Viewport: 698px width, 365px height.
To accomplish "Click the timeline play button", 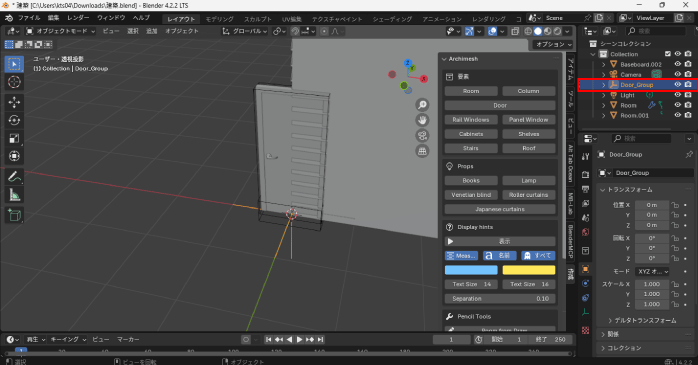I will [x=299, y=340].
